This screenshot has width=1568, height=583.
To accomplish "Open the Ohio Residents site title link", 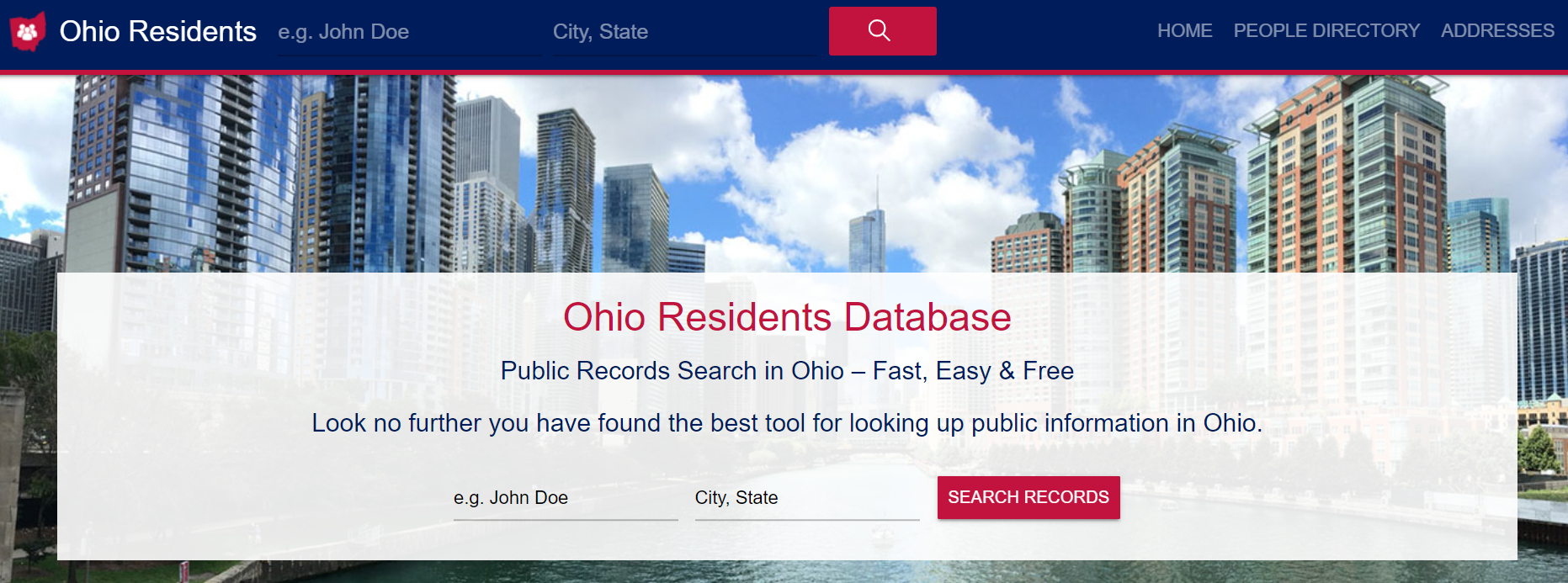I will [x=157, y=31].
